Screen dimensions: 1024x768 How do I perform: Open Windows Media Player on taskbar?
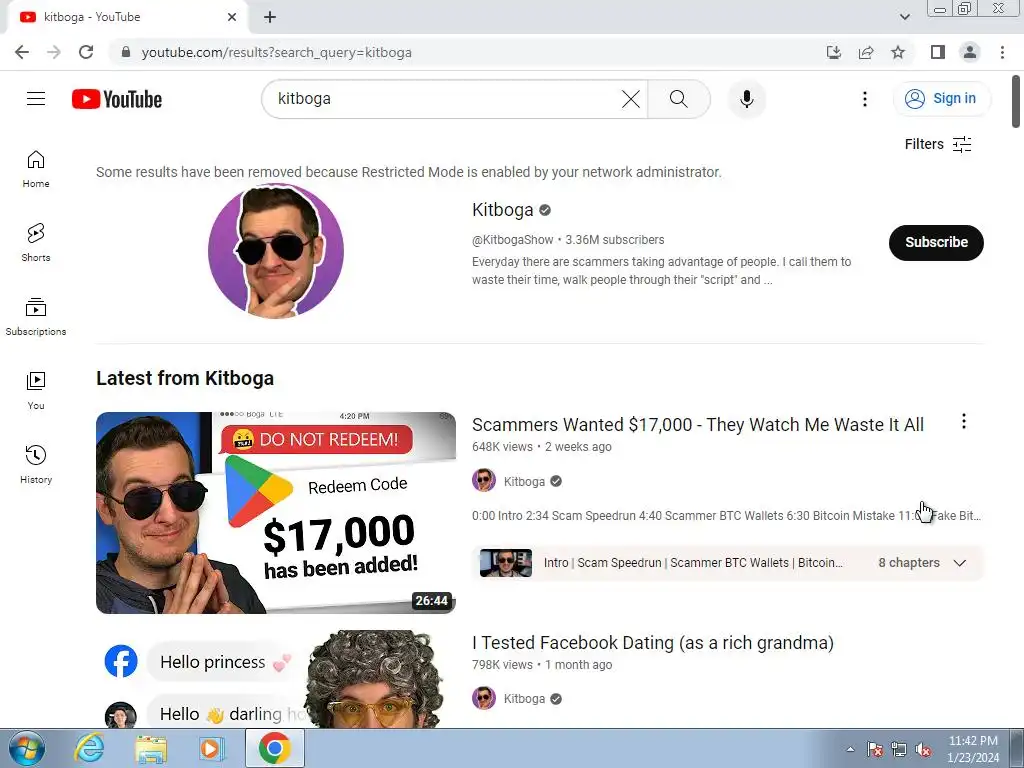[x=212, y=748]
